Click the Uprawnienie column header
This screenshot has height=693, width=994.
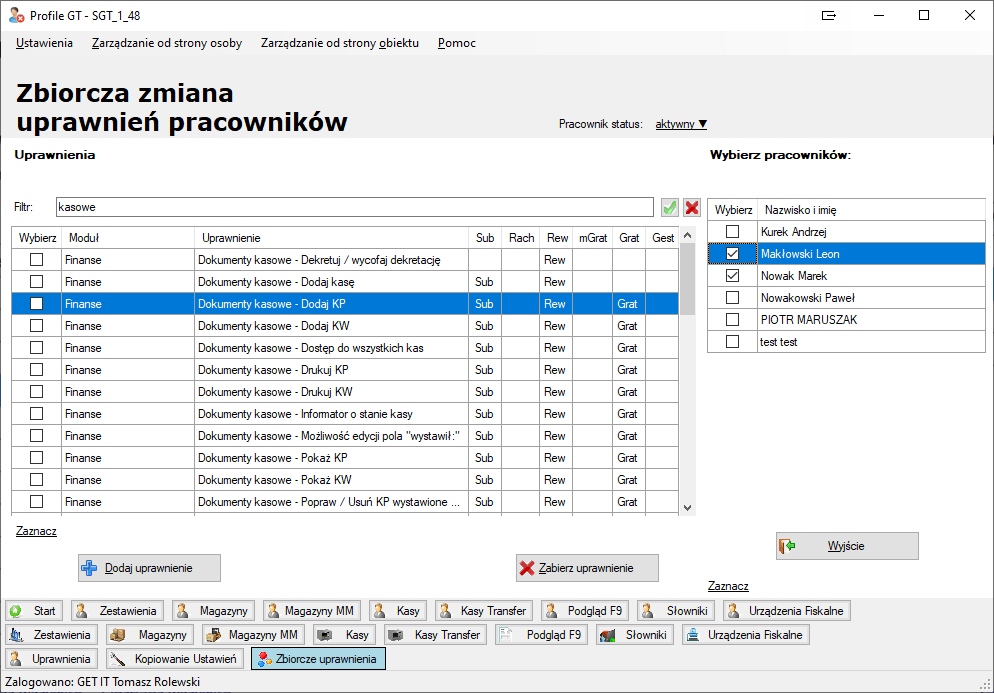332,238
